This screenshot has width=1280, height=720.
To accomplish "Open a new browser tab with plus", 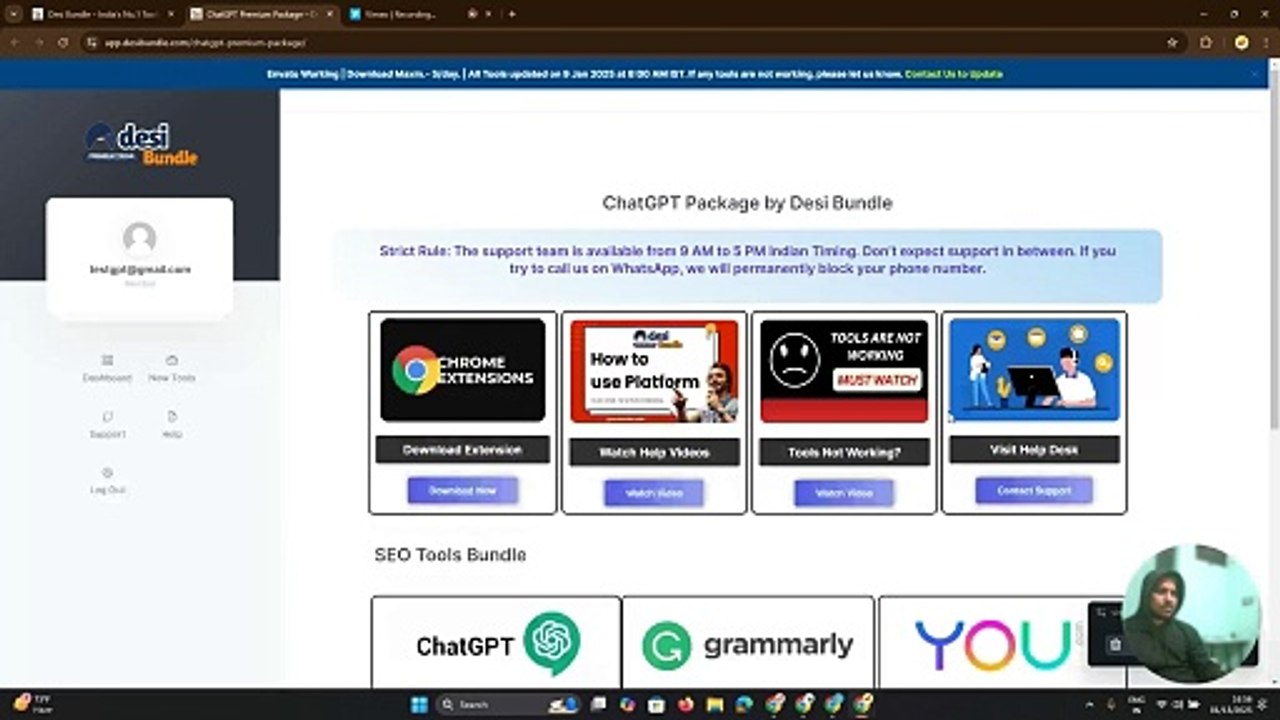I will click(x=512, y=14).
